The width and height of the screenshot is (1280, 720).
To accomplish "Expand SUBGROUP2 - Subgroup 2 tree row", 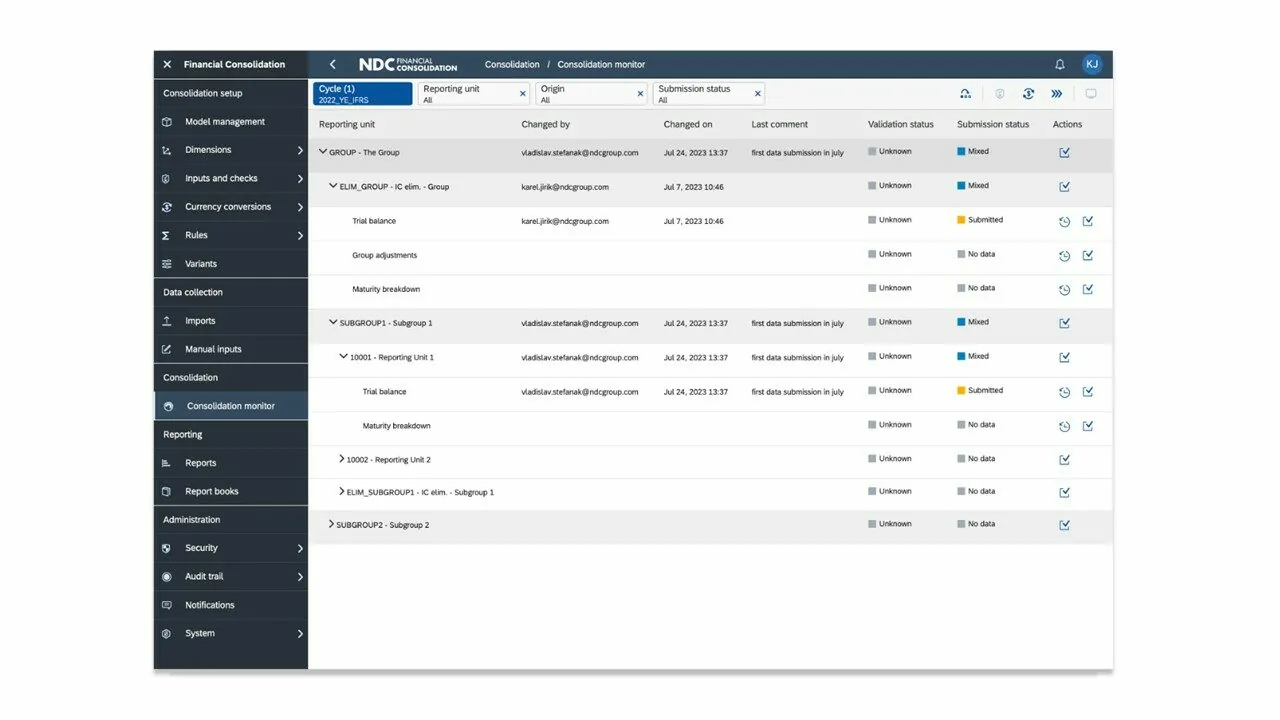I will (331, 524).
